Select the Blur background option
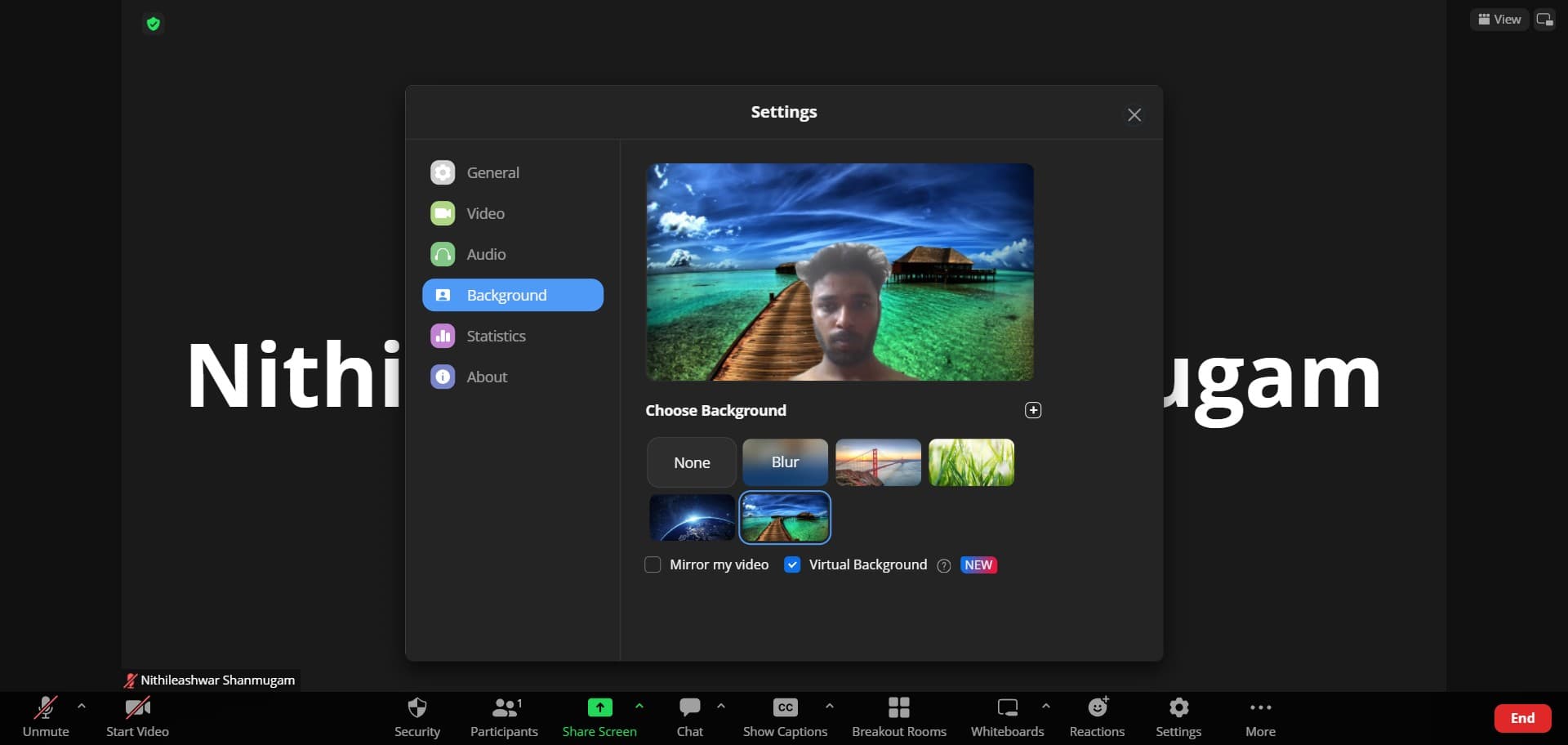This screenshot has height=745, width=1568. coord(784,462)
